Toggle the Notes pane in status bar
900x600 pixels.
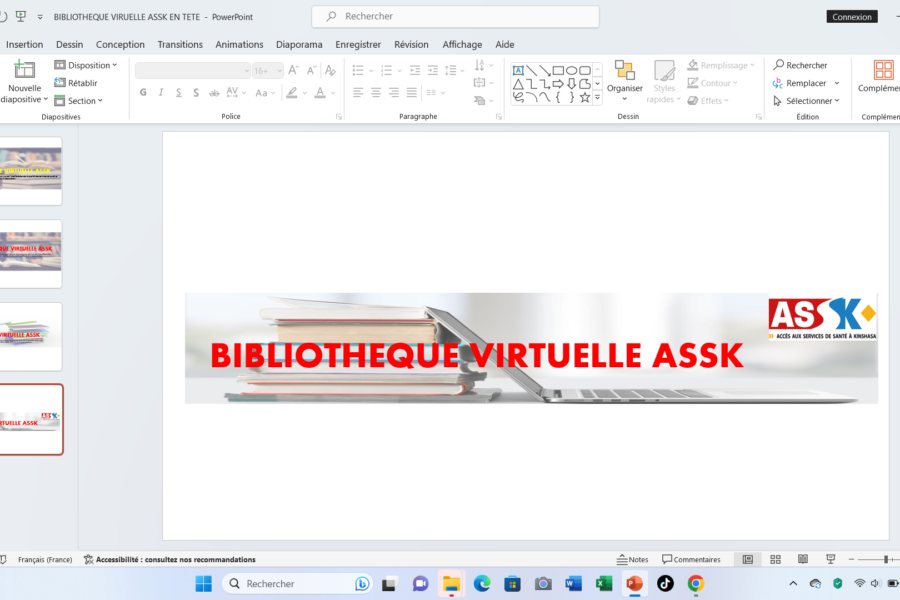click(632, 559)
